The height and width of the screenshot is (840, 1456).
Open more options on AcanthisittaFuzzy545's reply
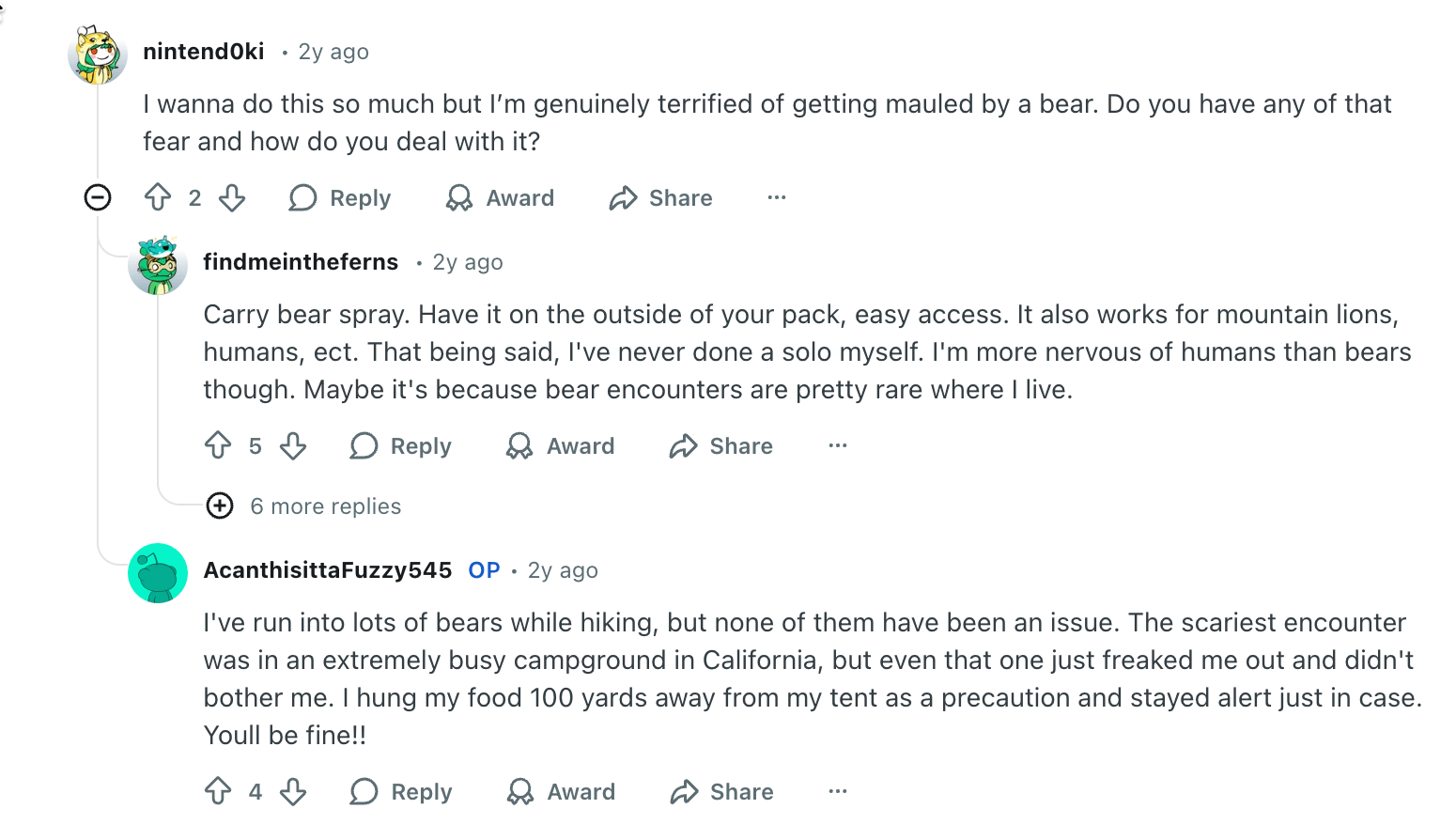click(x=838, y=791)
